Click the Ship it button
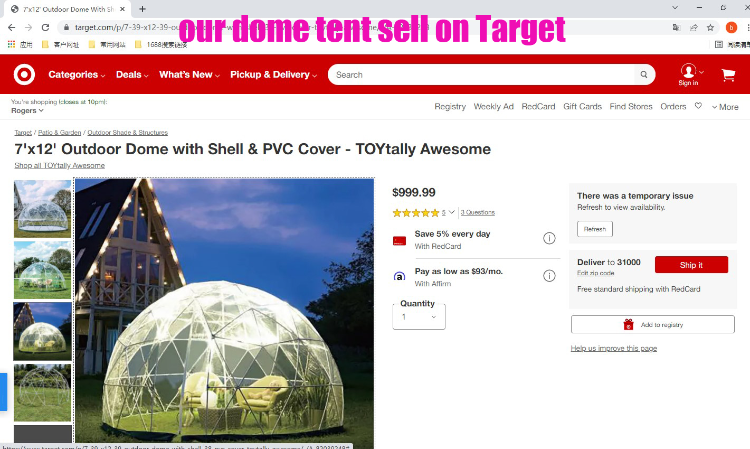 [x=691, y=265]
